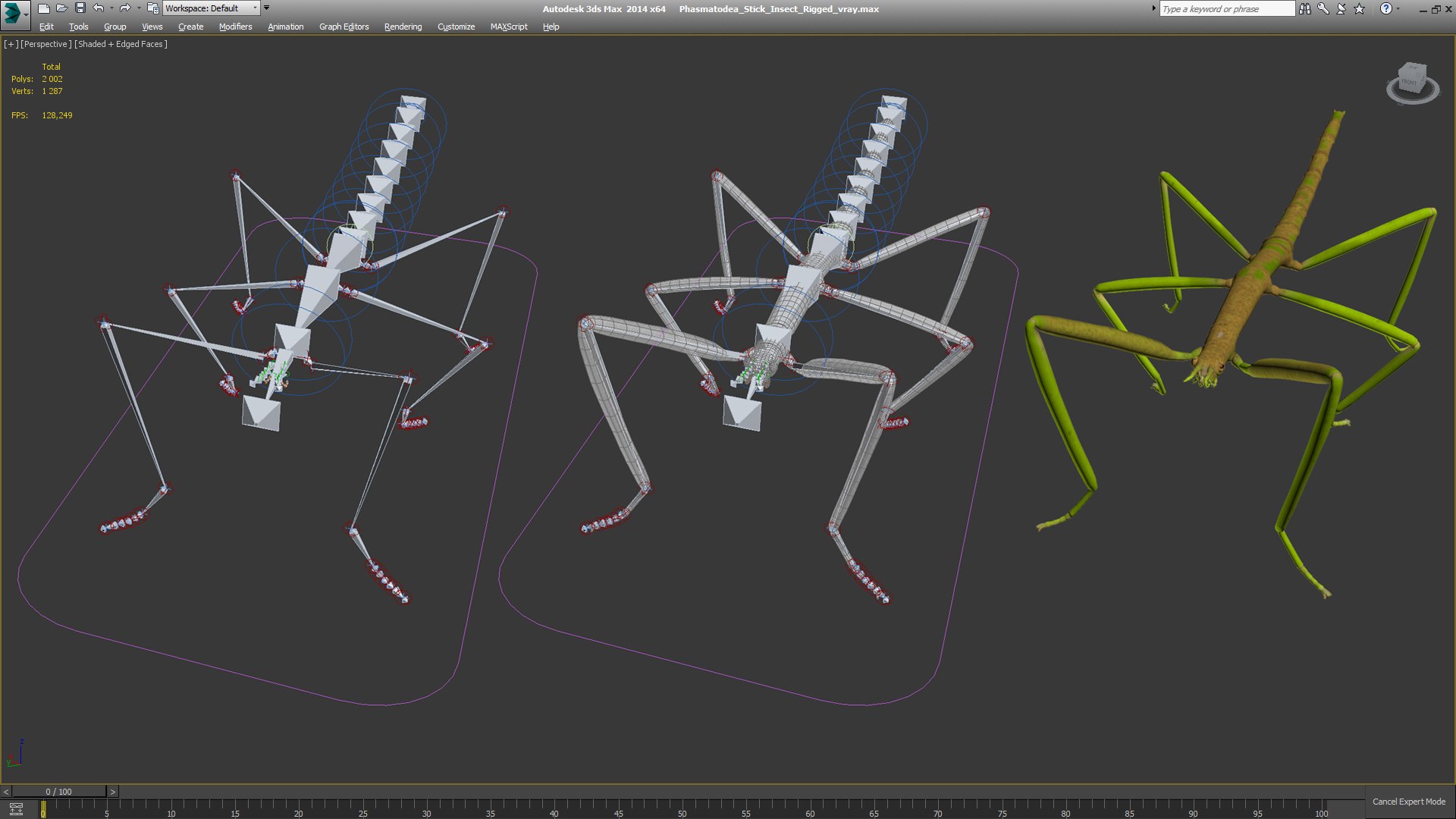Click the Open File folder icon
1456x819 pixels.
[x=62, y=8]
